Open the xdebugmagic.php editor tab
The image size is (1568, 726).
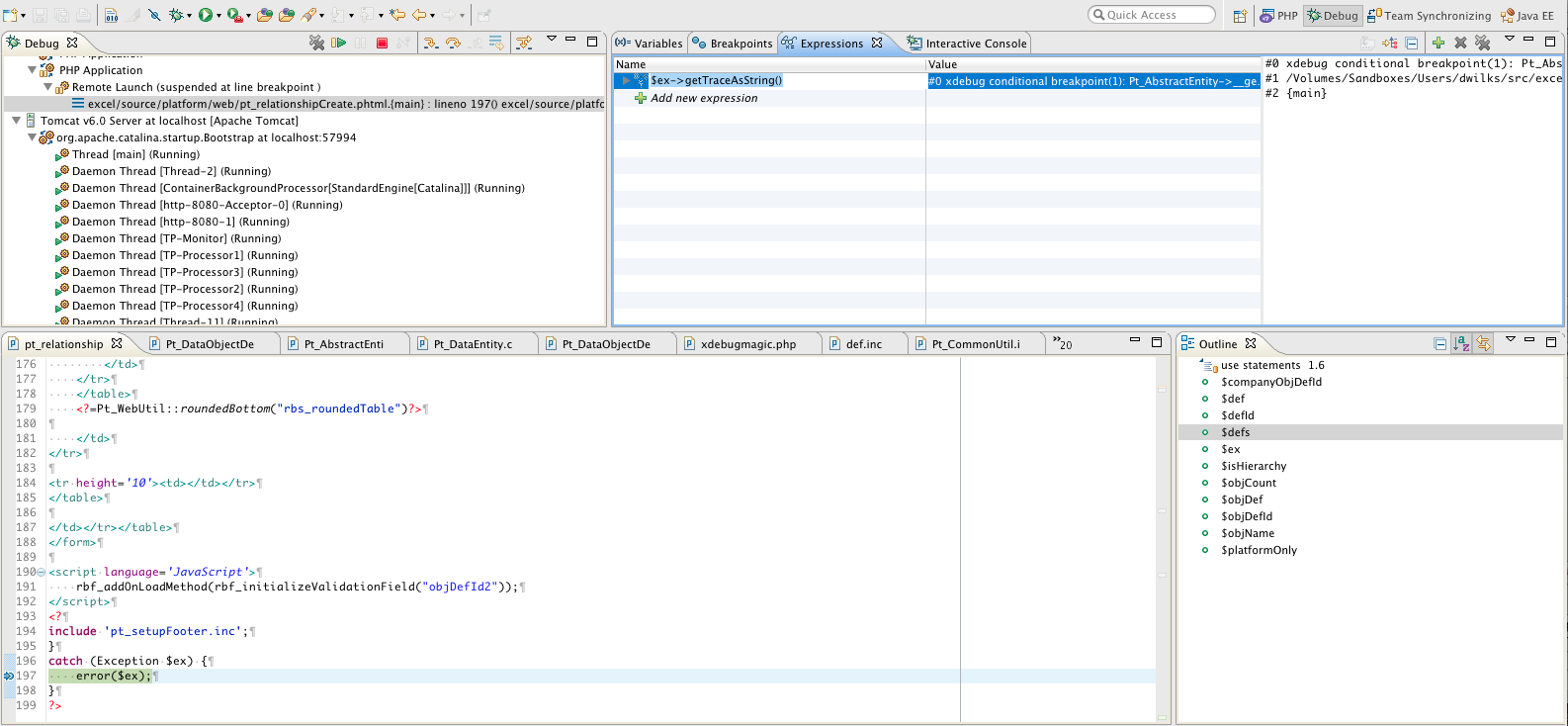tap(747, 344)
